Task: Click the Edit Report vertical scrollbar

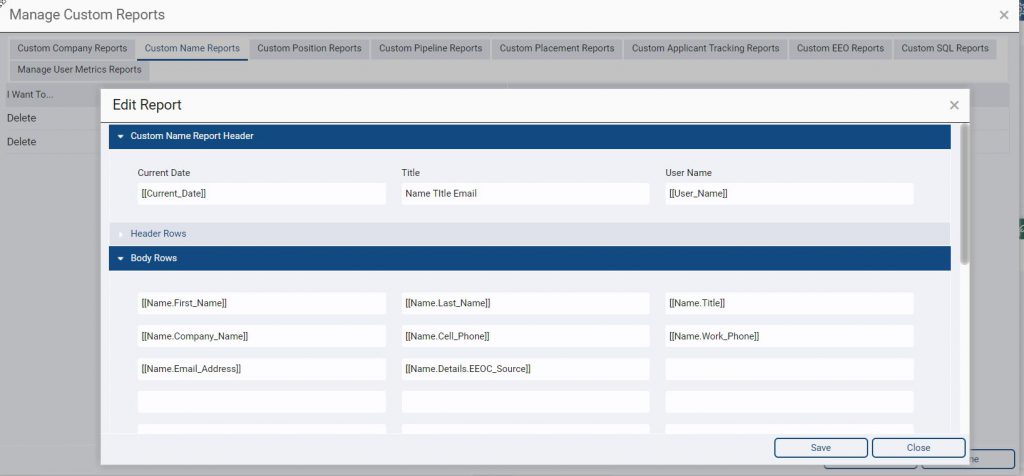Action: click(964, 195)
